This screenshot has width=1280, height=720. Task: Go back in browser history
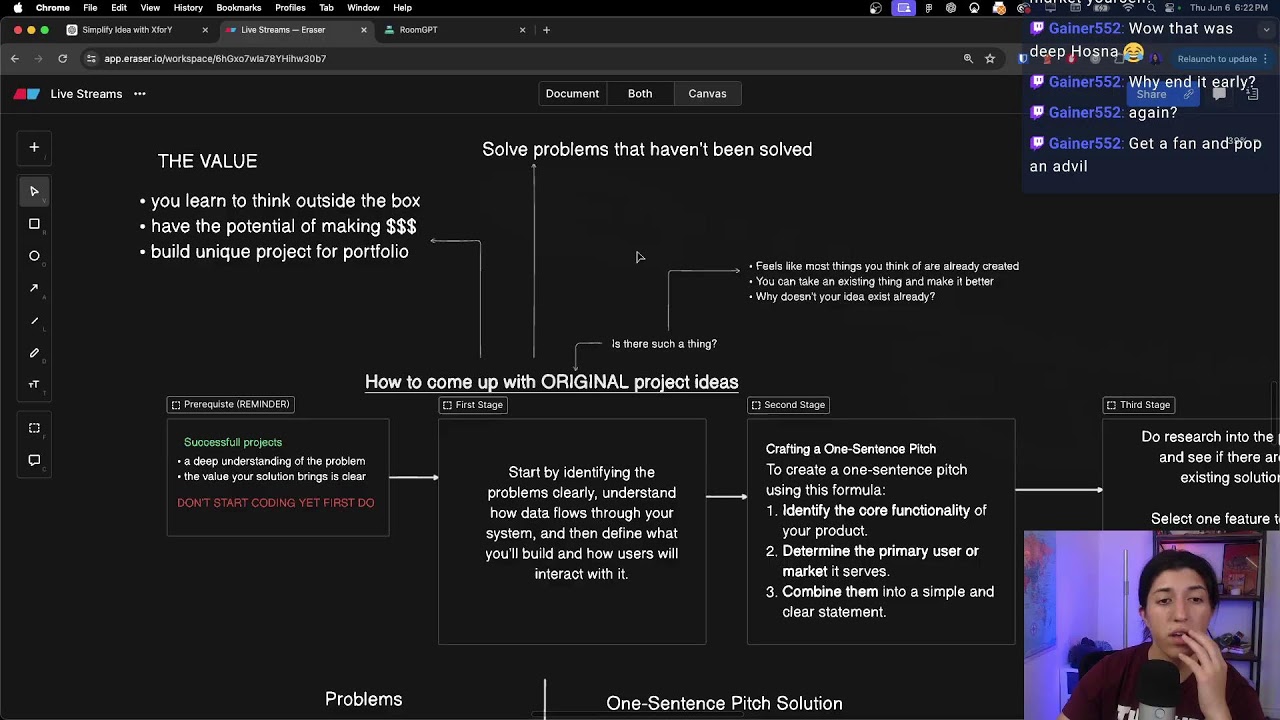(15, 59)
